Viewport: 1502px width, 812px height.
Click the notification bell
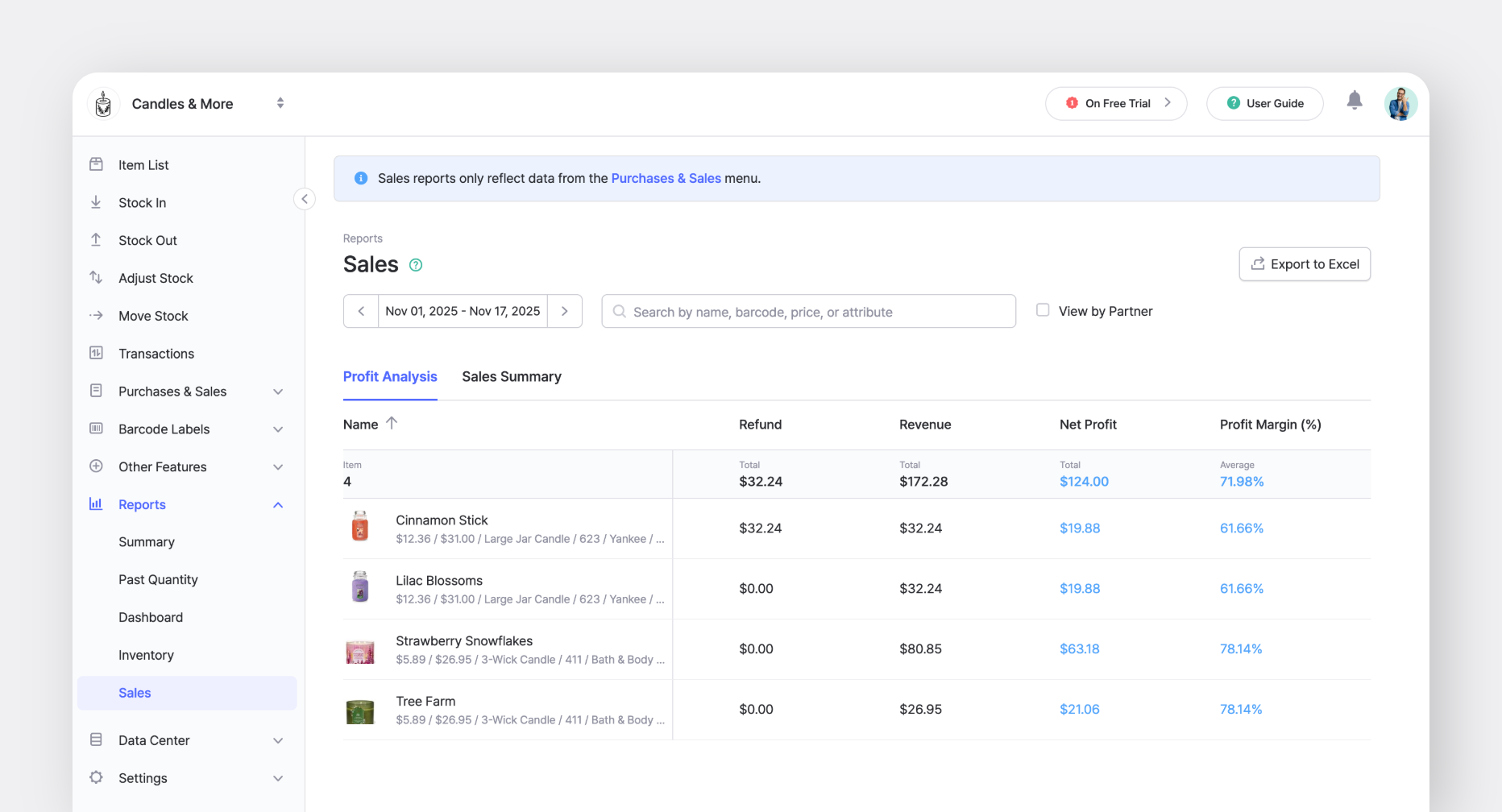1355,103
